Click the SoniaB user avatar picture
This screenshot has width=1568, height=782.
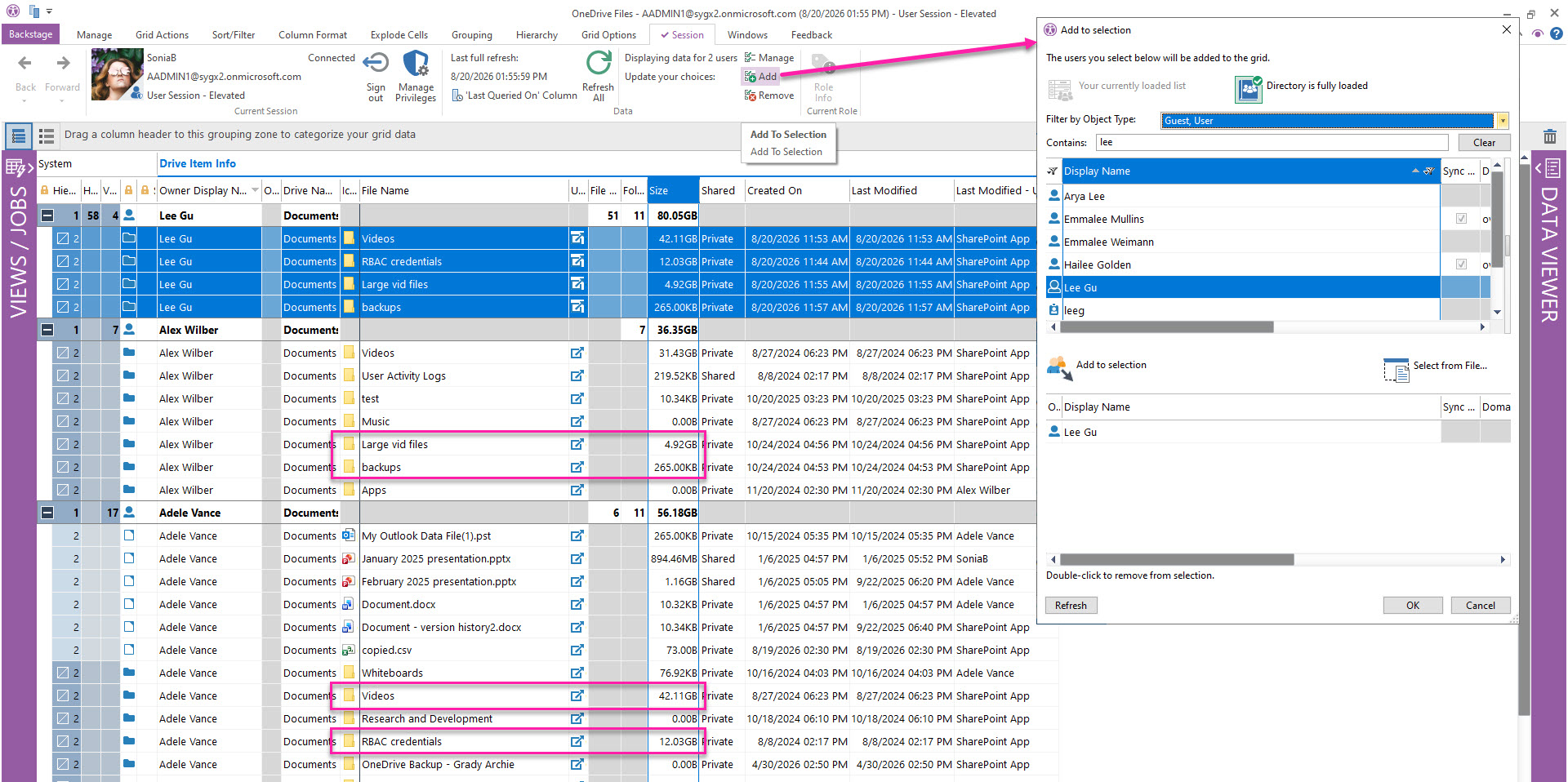[x=118, y=74]
